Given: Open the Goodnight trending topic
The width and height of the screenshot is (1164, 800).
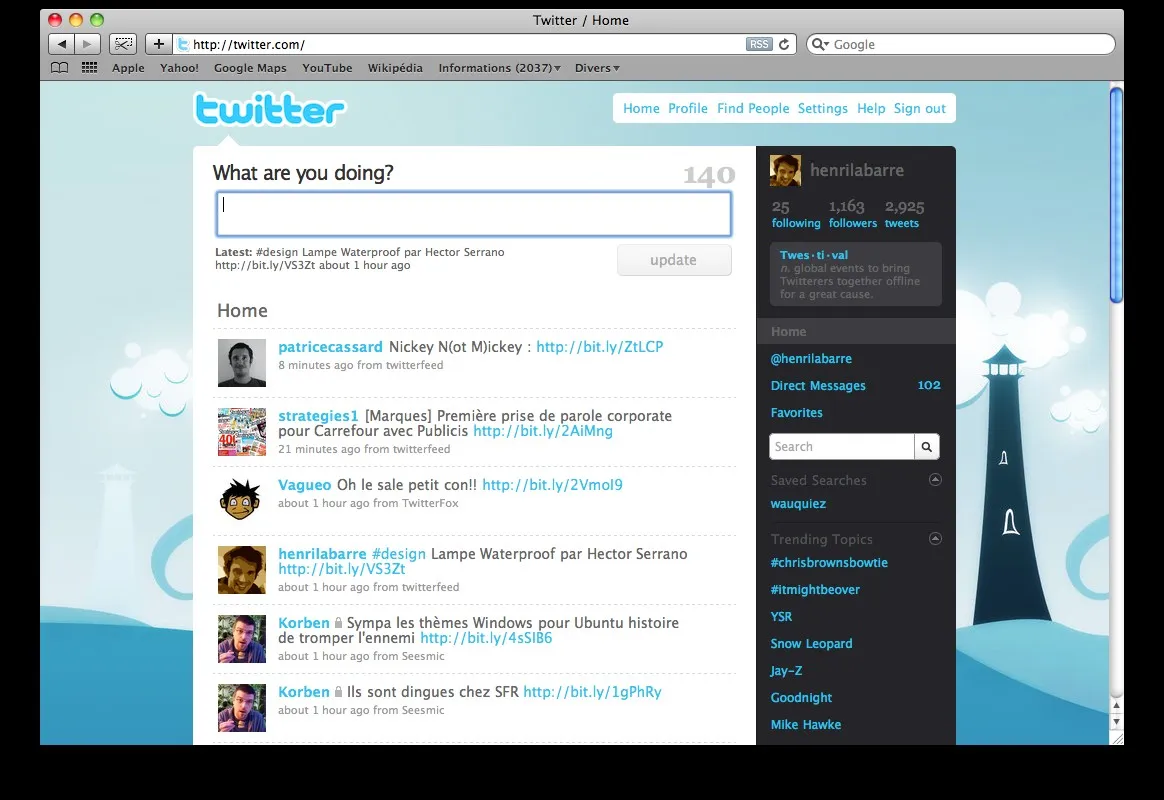Looking at the screenshot, I should [801, 698].
